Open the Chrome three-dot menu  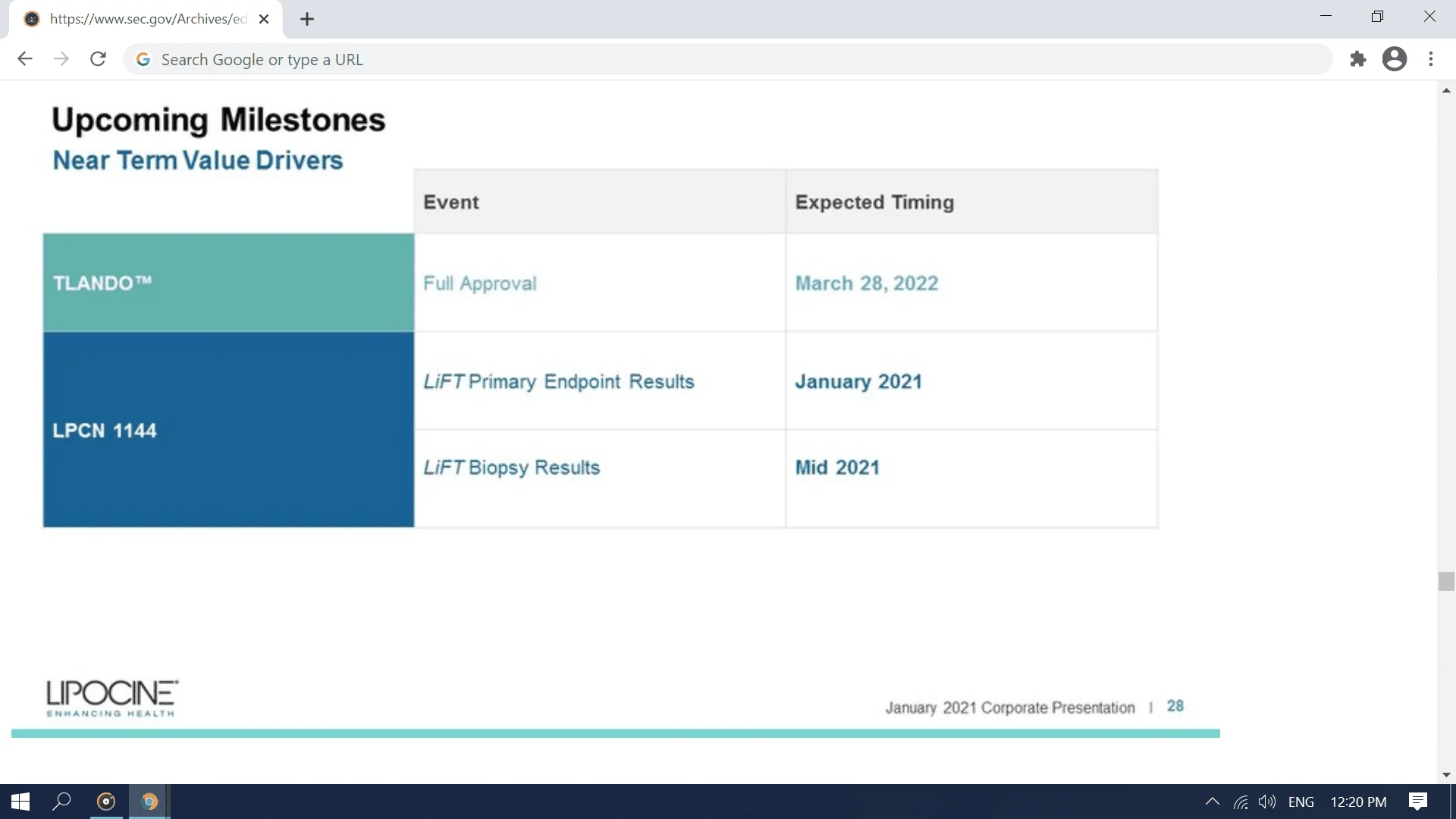pyautogui.click(x=1431, y=59)
